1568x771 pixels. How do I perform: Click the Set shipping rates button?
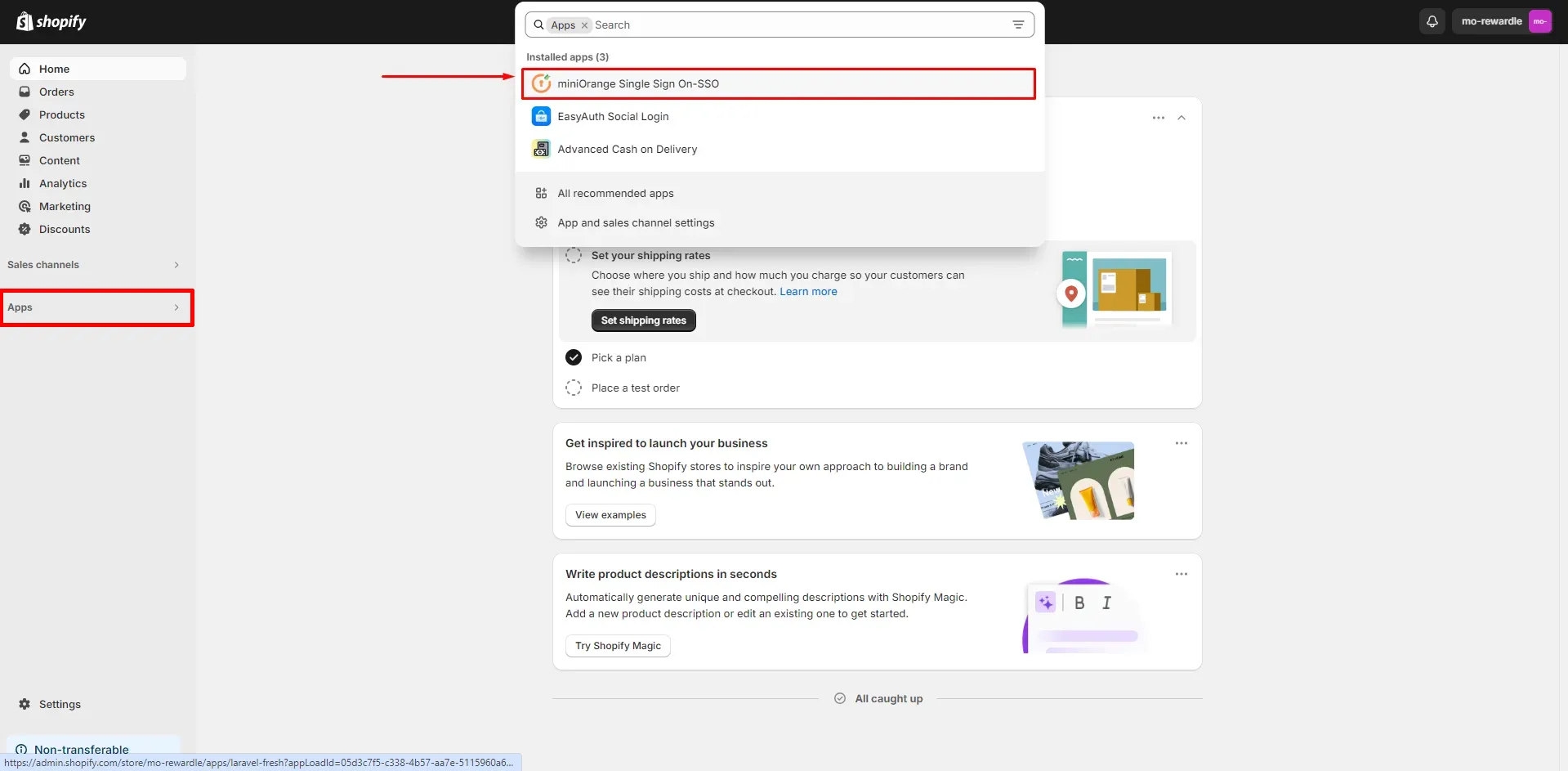point(643,321)
